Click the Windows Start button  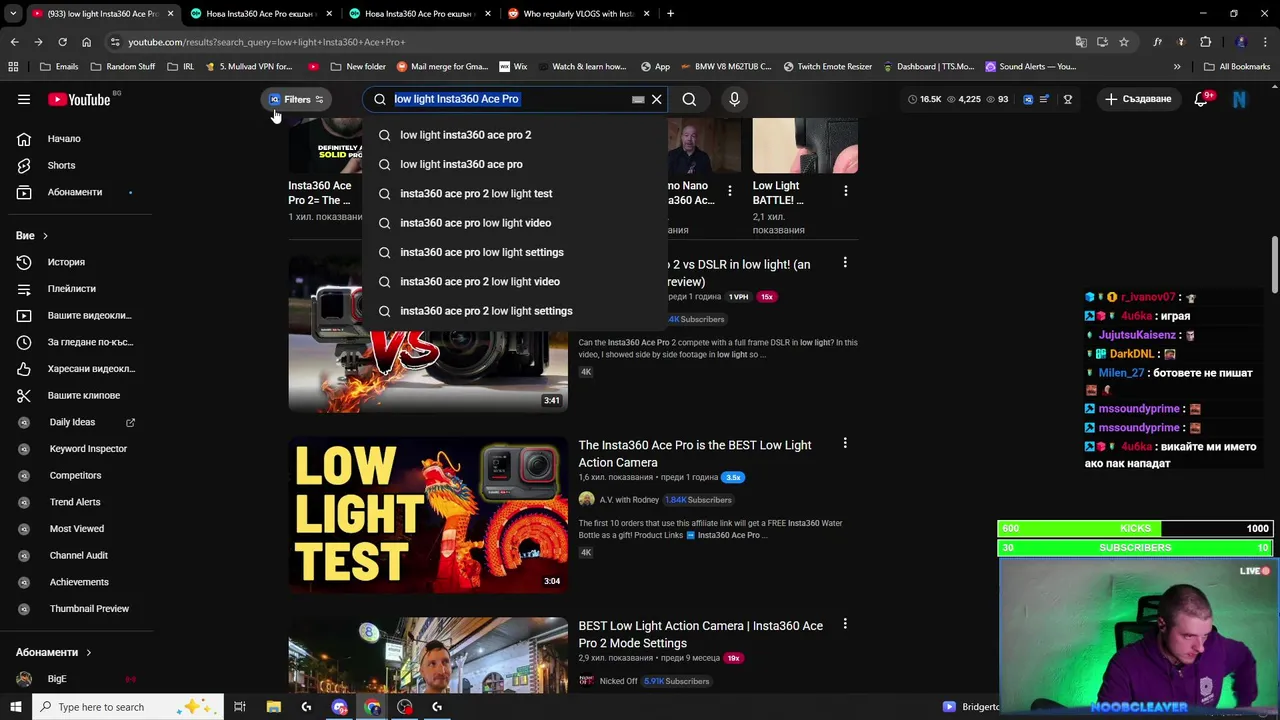15,707
